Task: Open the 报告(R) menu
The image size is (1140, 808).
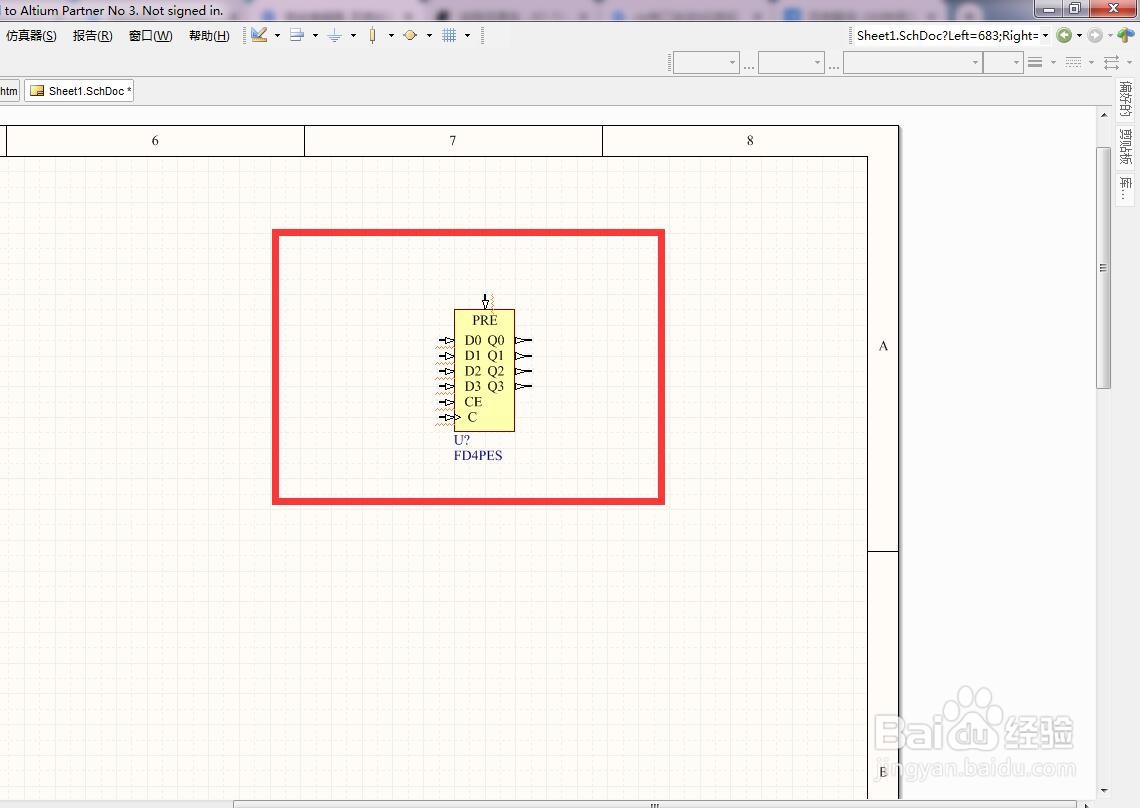Action: (x=92, y=36)
